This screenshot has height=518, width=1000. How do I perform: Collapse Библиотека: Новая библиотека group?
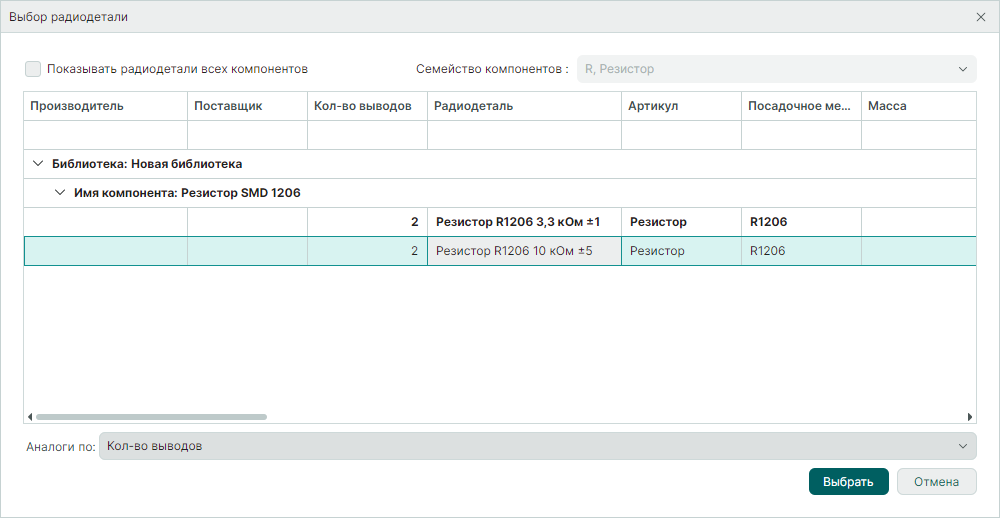point(38,164)
